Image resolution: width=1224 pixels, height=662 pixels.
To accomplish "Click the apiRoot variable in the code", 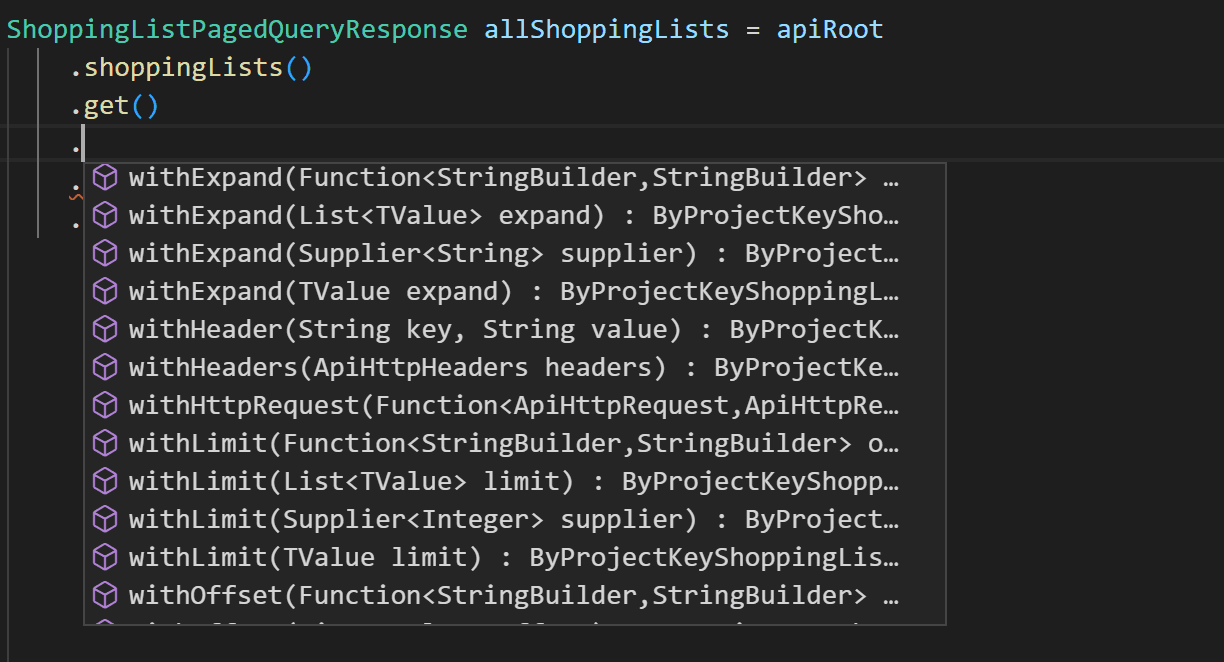I will pos(830,29).
